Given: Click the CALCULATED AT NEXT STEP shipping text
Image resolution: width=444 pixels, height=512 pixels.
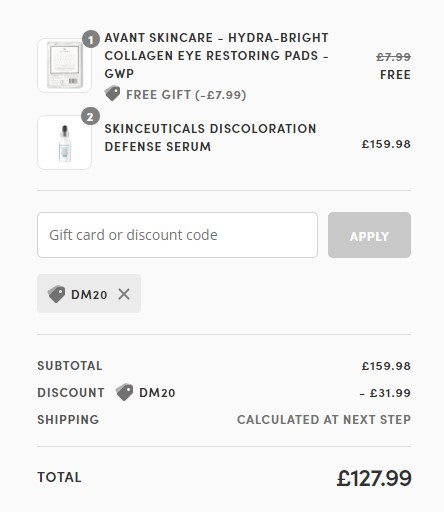Looking at the screenshot, I should (x=324, y=420).
